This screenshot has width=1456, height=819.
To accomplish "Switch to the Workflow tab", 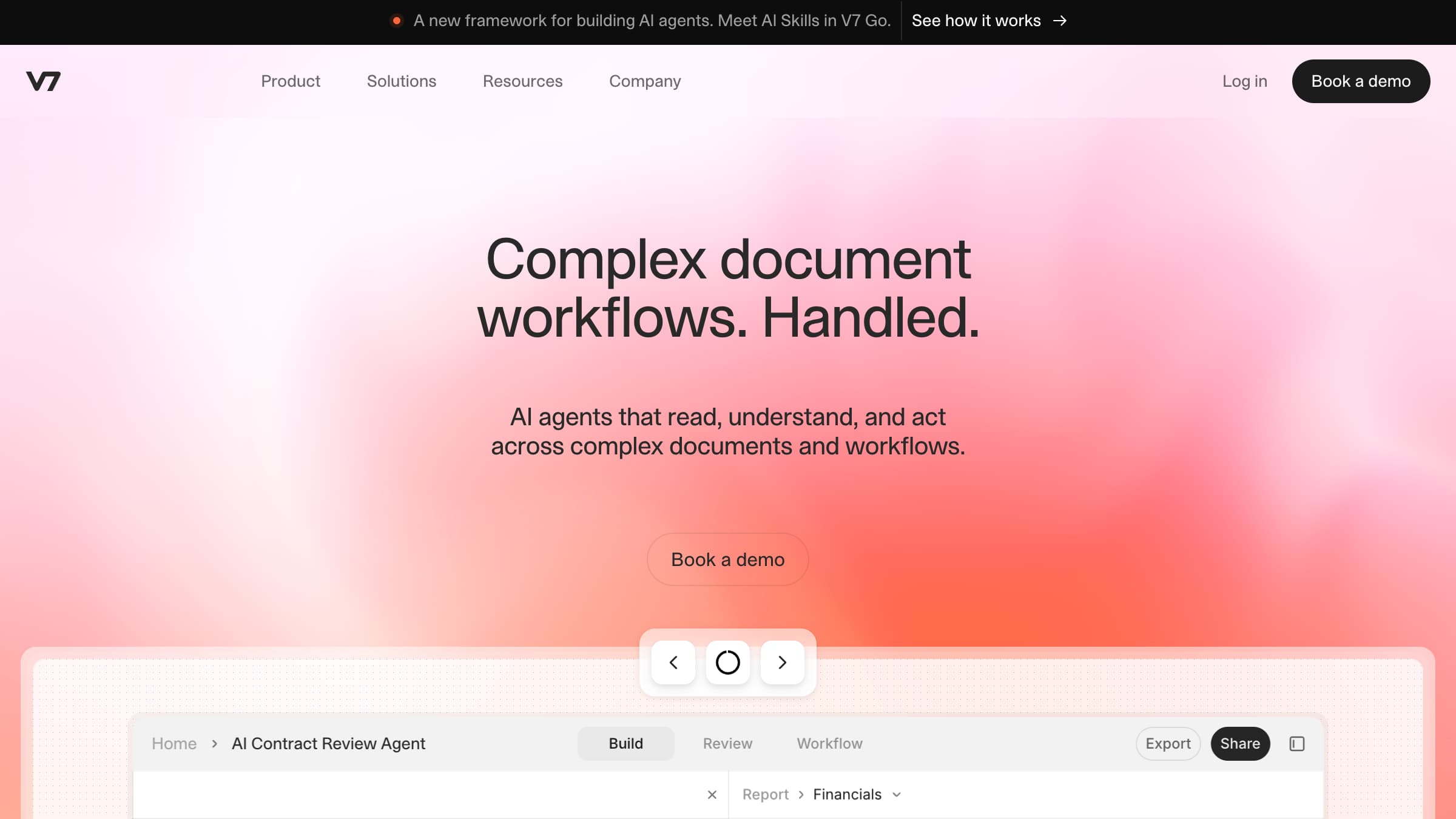I will 829,744.
